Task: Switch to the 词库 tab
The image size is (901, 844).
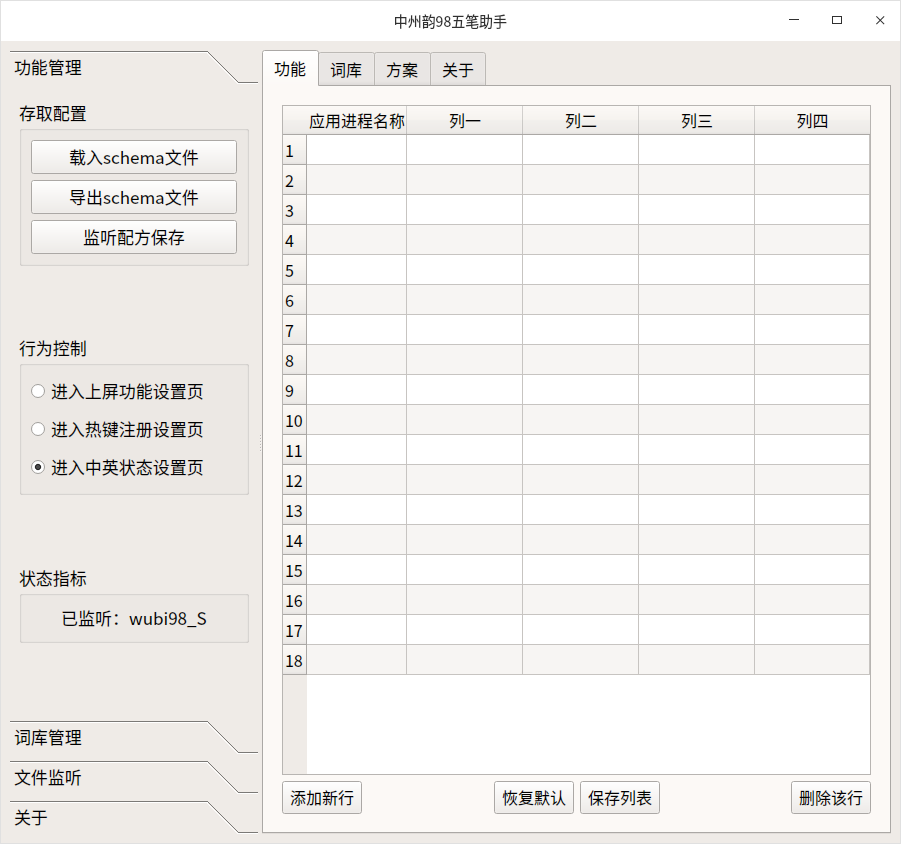Action: (x=346, y=69)
